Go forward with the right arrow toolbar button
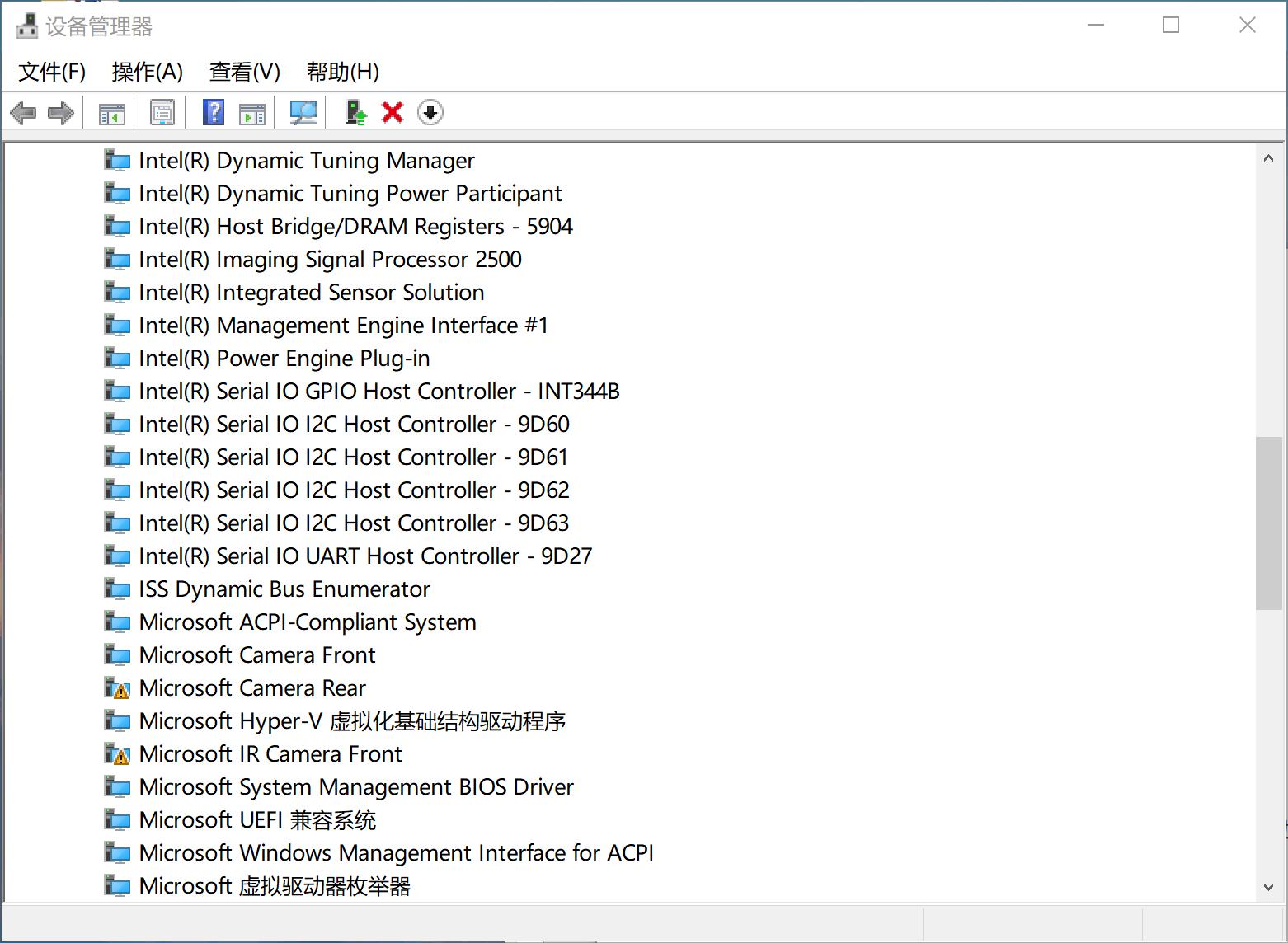This screenshot has height=943, width=1288. pos(61,112)
